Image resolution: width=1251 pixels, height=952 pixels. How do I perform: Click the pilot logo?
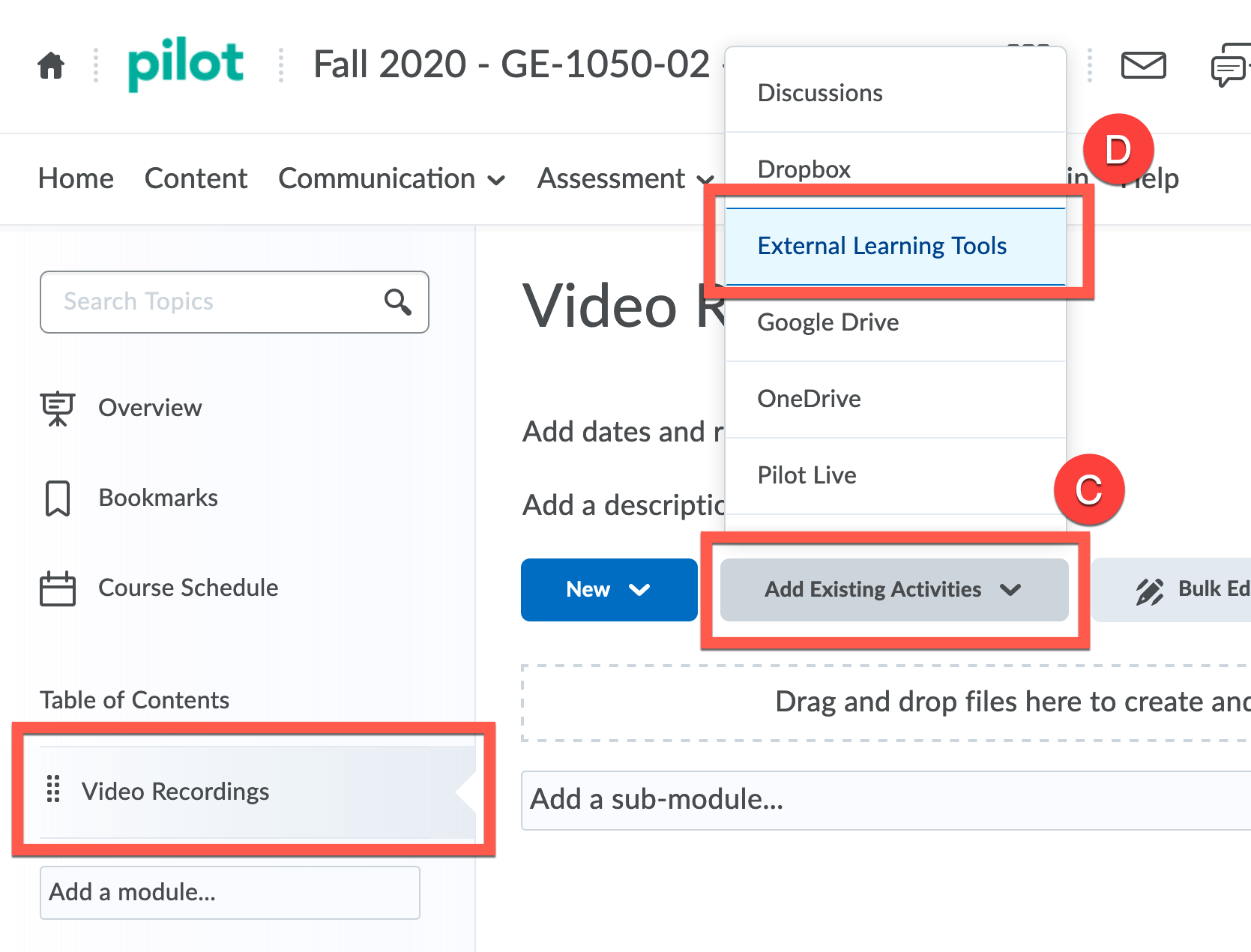tap(185, 64)
